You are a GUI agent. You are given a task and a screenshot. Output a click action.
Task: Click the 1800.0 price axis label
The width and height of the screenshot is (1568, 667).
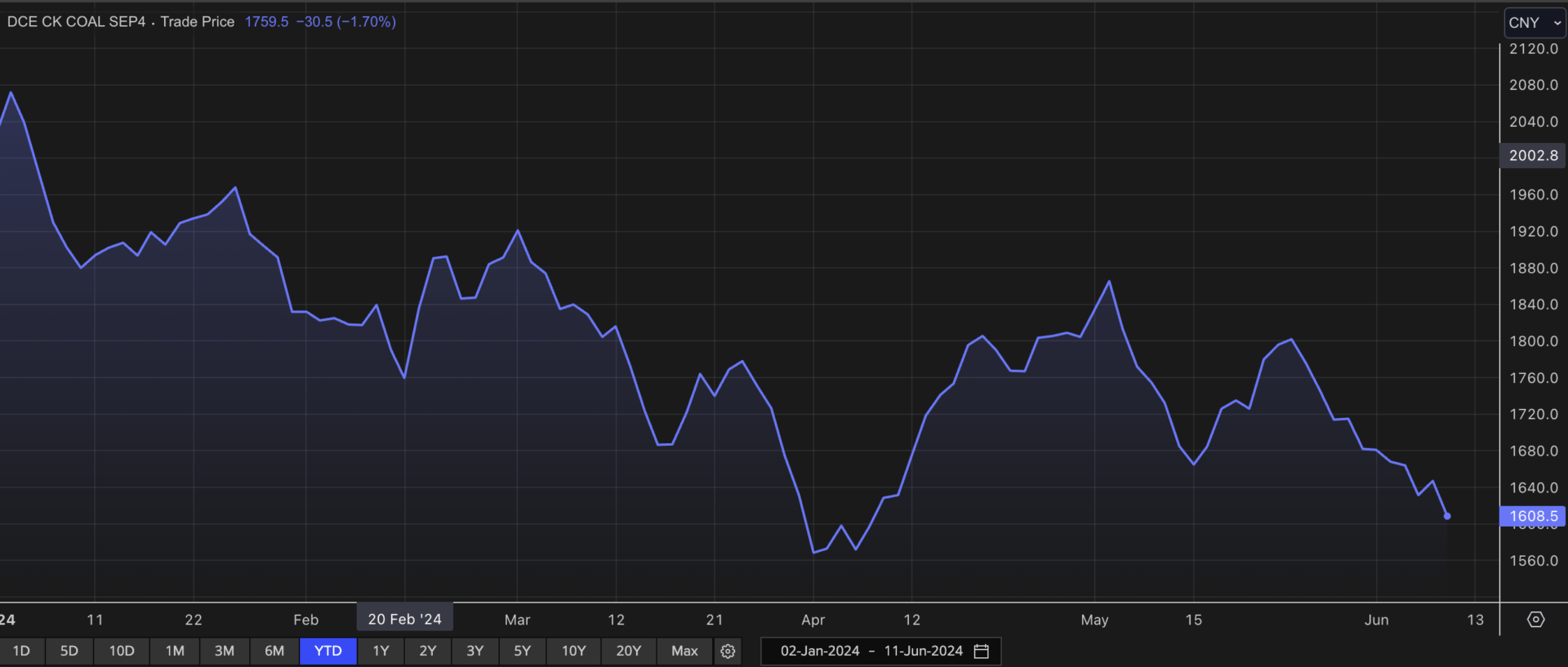[x=1533, y=341]
